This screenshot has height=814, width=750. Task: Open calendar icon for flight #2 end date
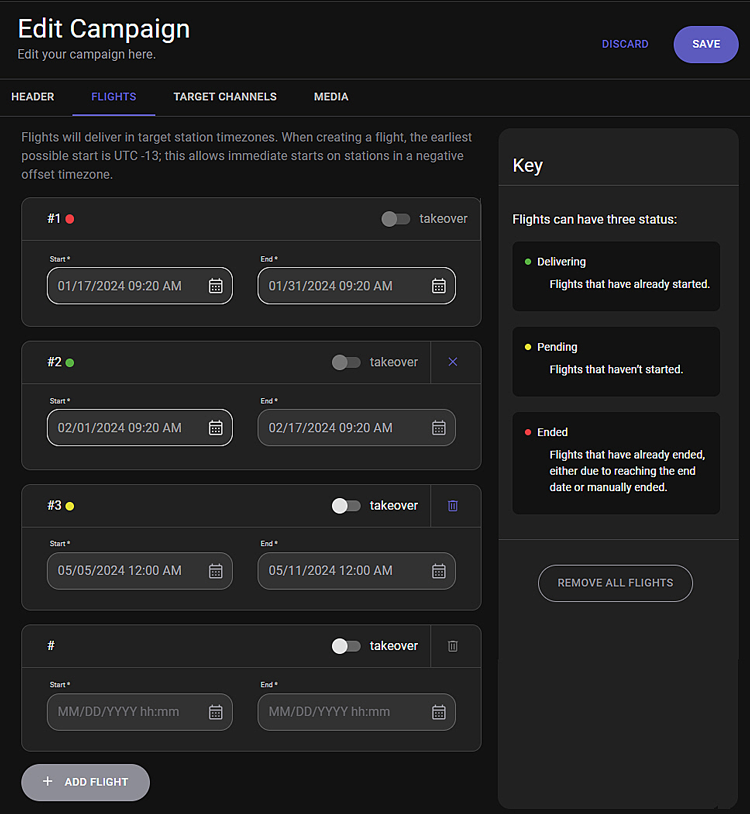point(439,428)
